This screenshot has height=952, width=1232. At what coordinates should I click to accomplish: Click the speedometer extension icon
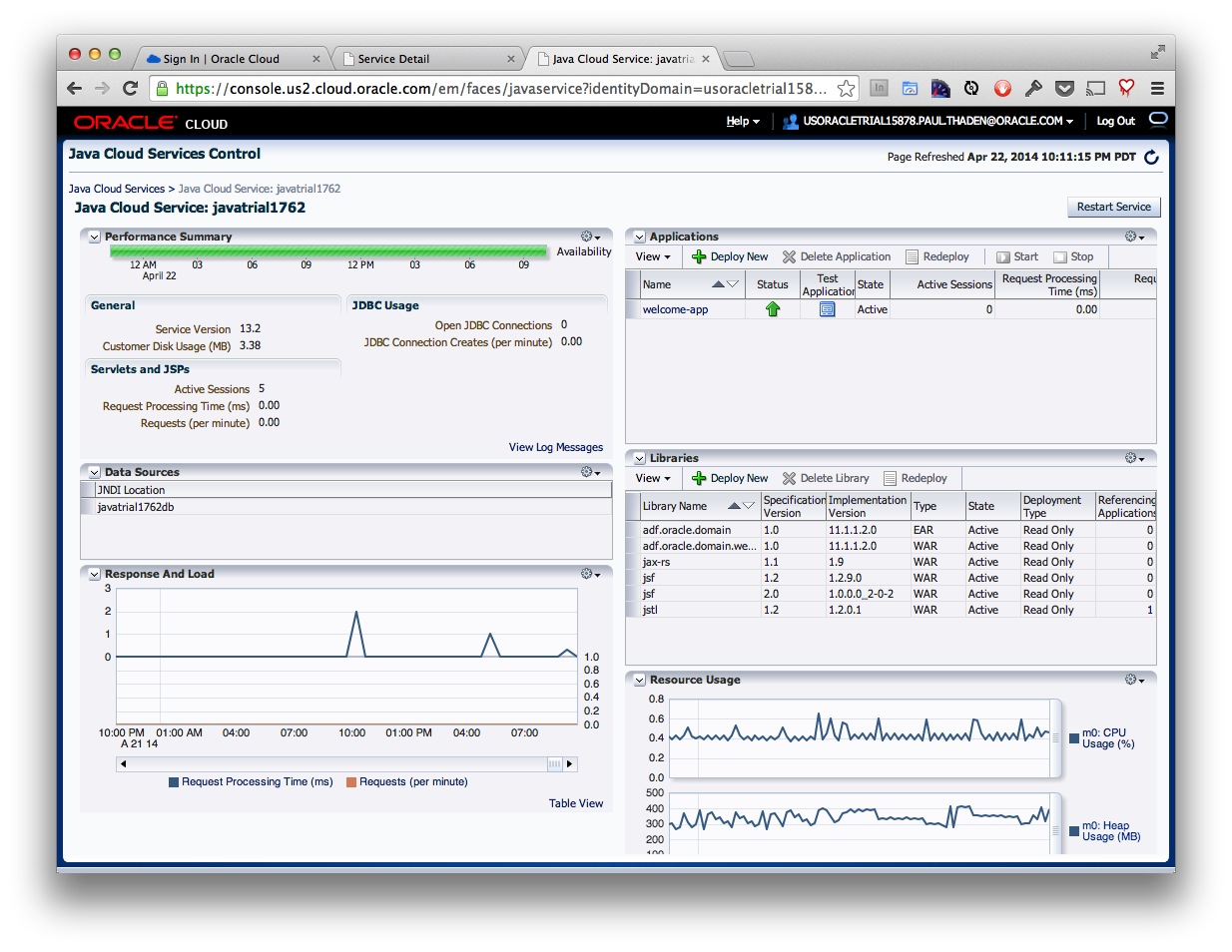click(x=940, y=89)
